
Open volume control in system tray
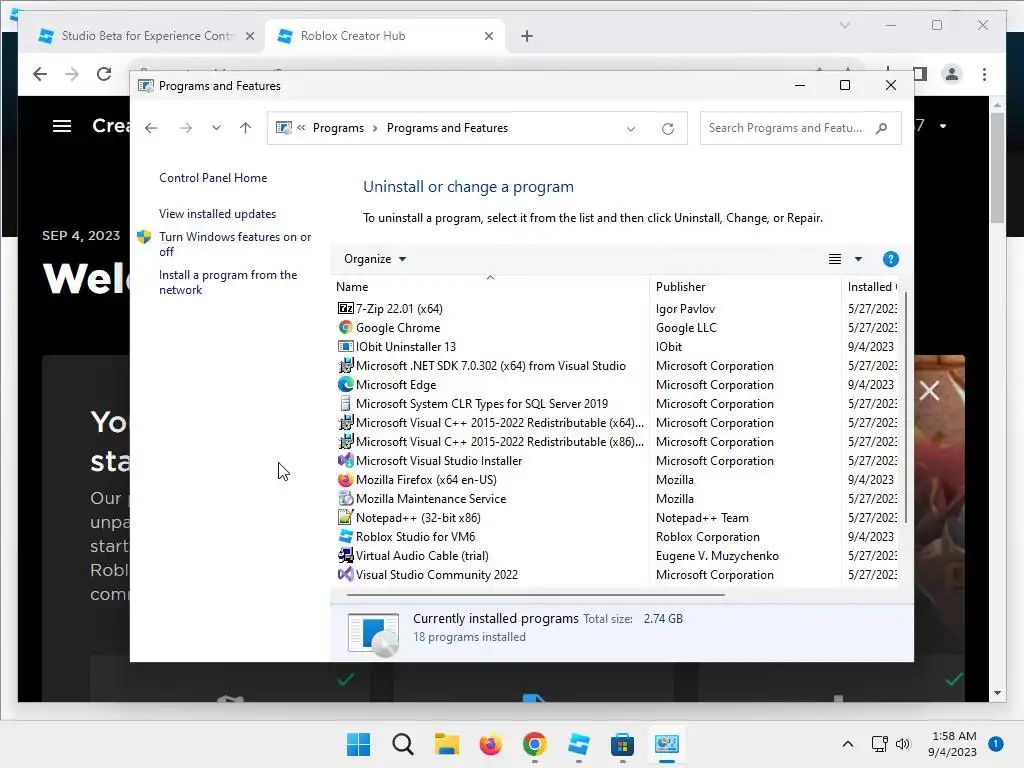[x=903, y=744]
